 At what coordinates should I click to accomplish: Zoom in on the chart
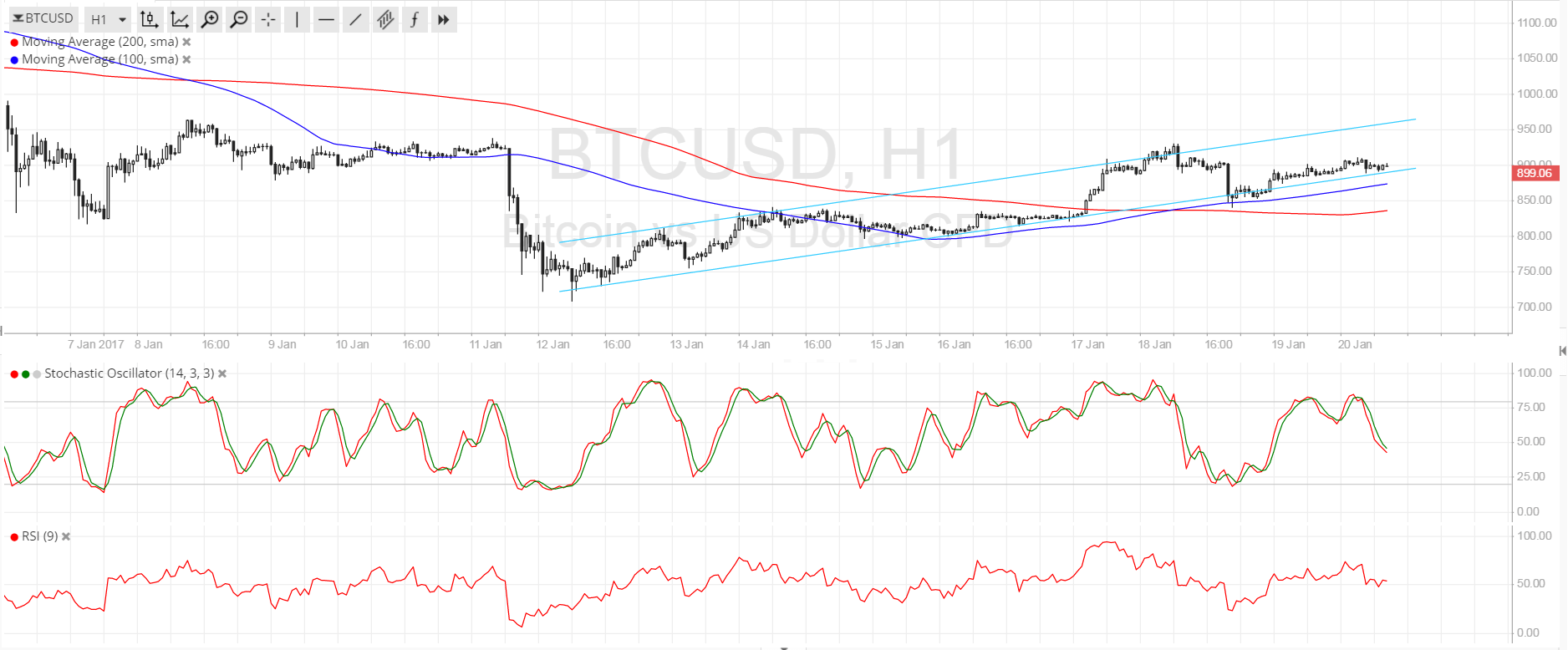pos(210,19)
